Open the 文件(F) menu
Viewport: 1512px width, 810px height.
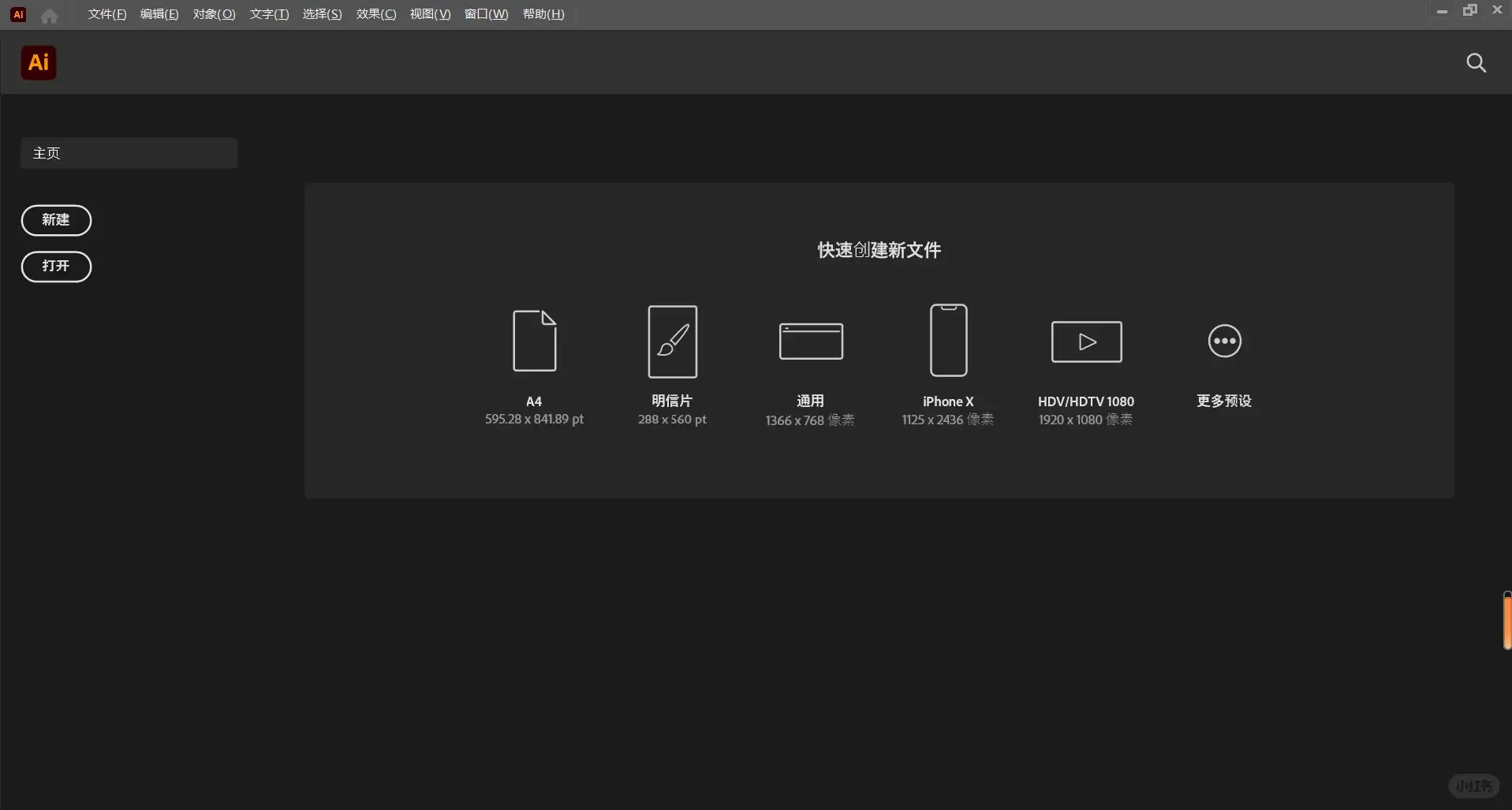(x=107, y=13)
